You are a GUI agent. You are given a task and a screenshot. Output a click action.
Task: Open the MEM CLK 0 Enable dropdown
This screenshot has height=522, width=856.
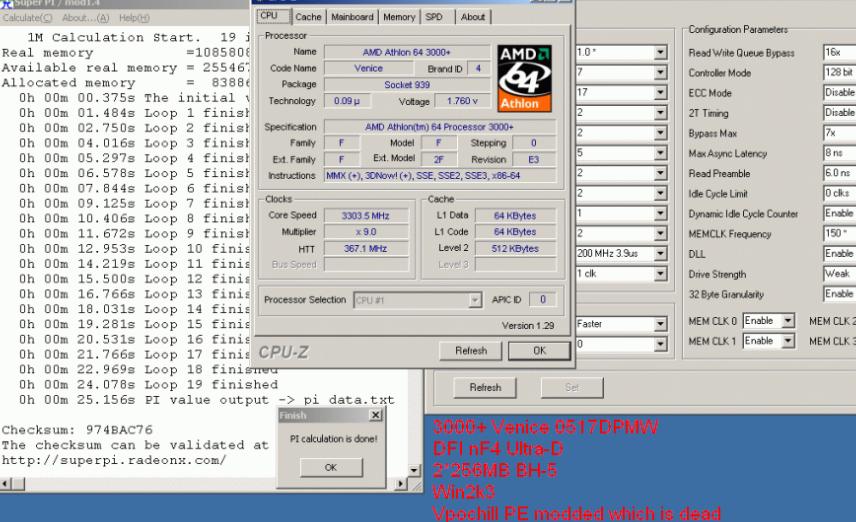pos(788,321)
